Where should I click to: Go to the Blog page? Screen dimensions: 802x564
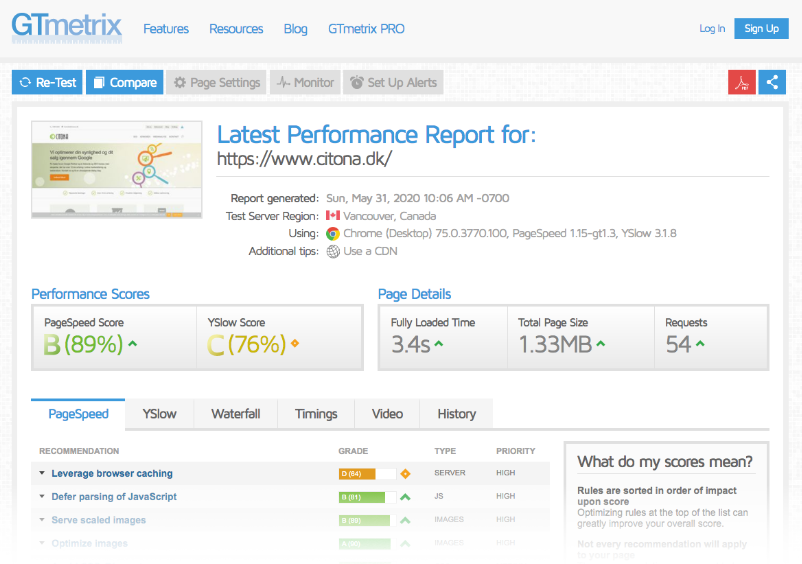296,29
